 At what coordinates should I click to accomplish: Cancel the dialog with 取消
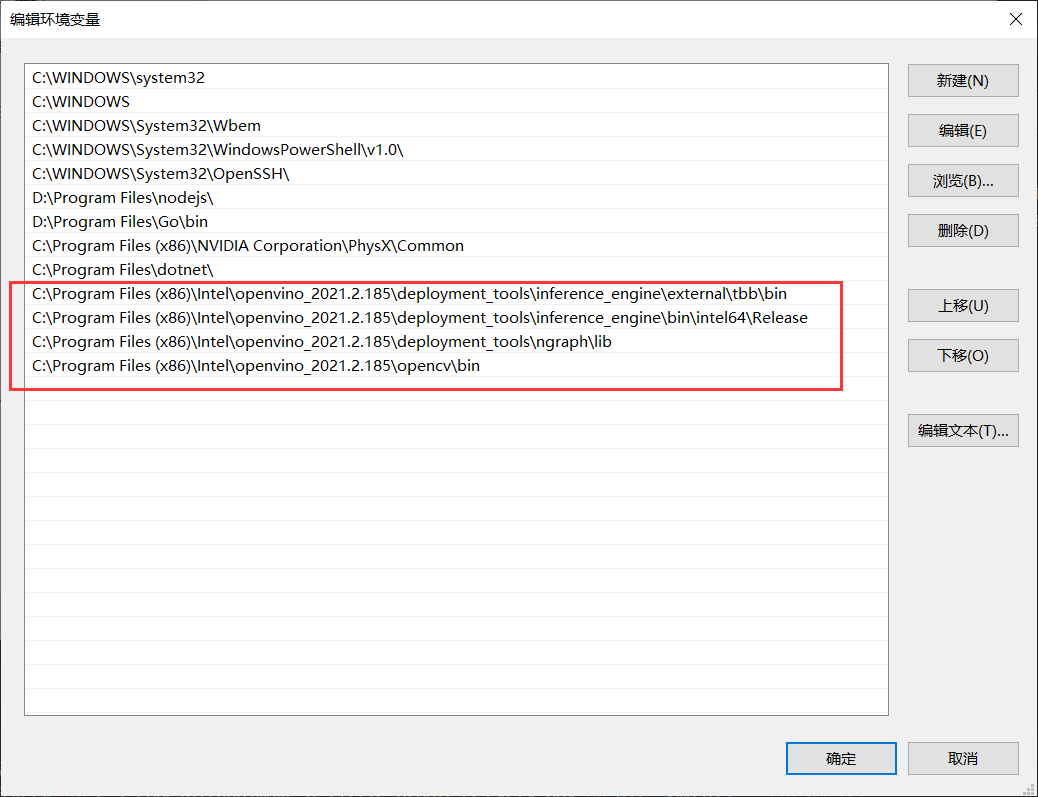[x=963, y=759]
